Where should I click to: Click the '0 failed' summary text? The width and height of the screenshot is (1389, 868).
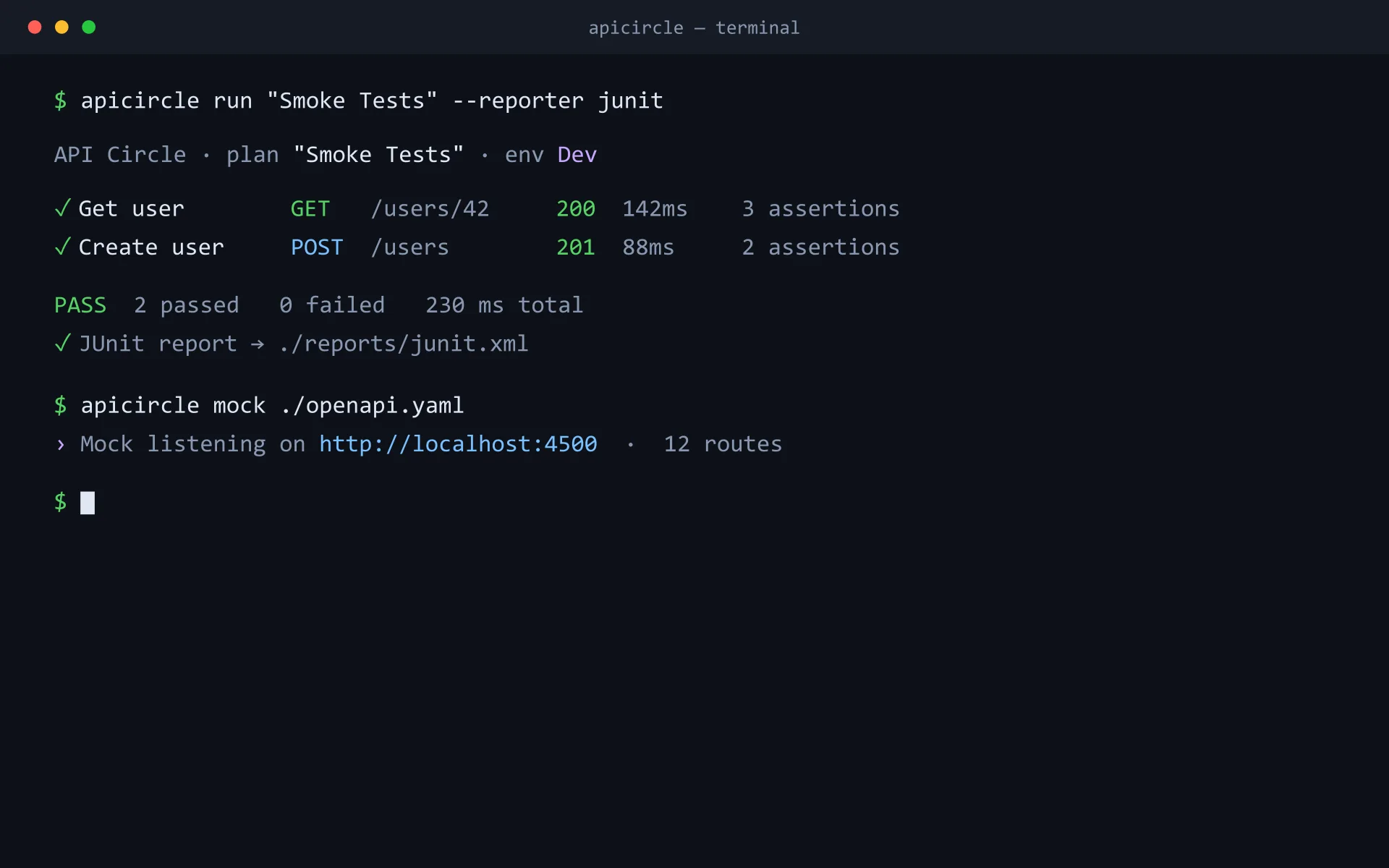332,305
